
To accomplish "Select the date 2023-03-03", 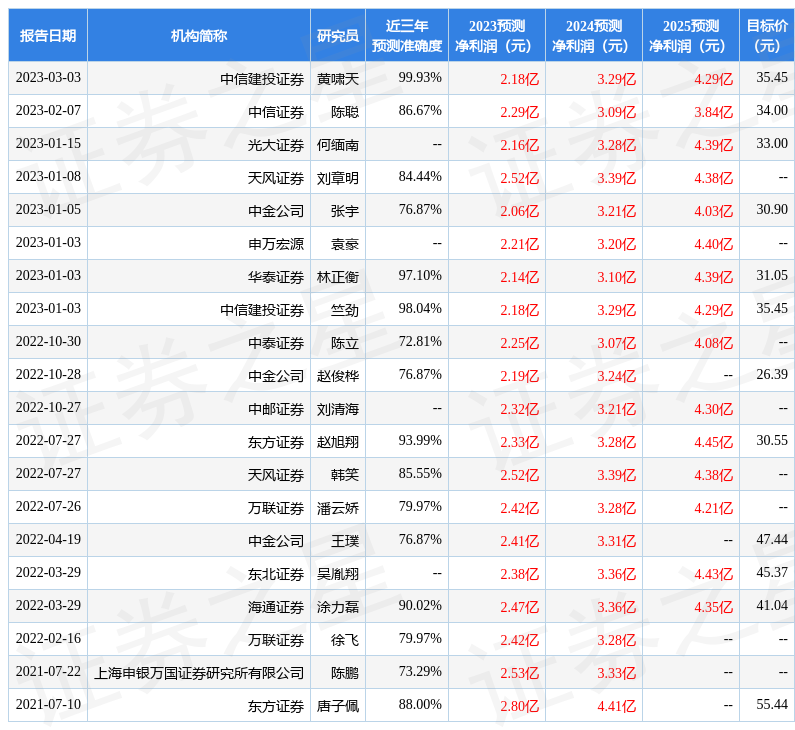I will pyautogui.click(x=48, y=77).
